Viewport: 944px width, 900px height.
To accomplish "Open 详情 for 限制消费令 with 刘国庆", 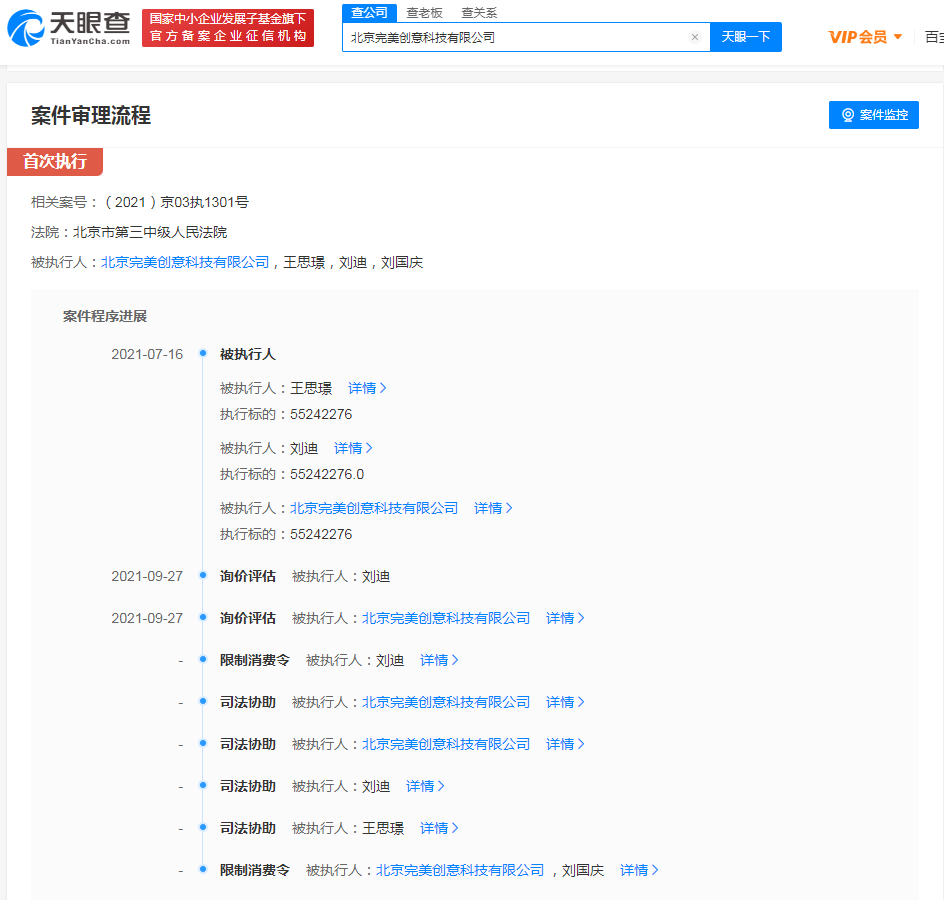I will (638, 870).
